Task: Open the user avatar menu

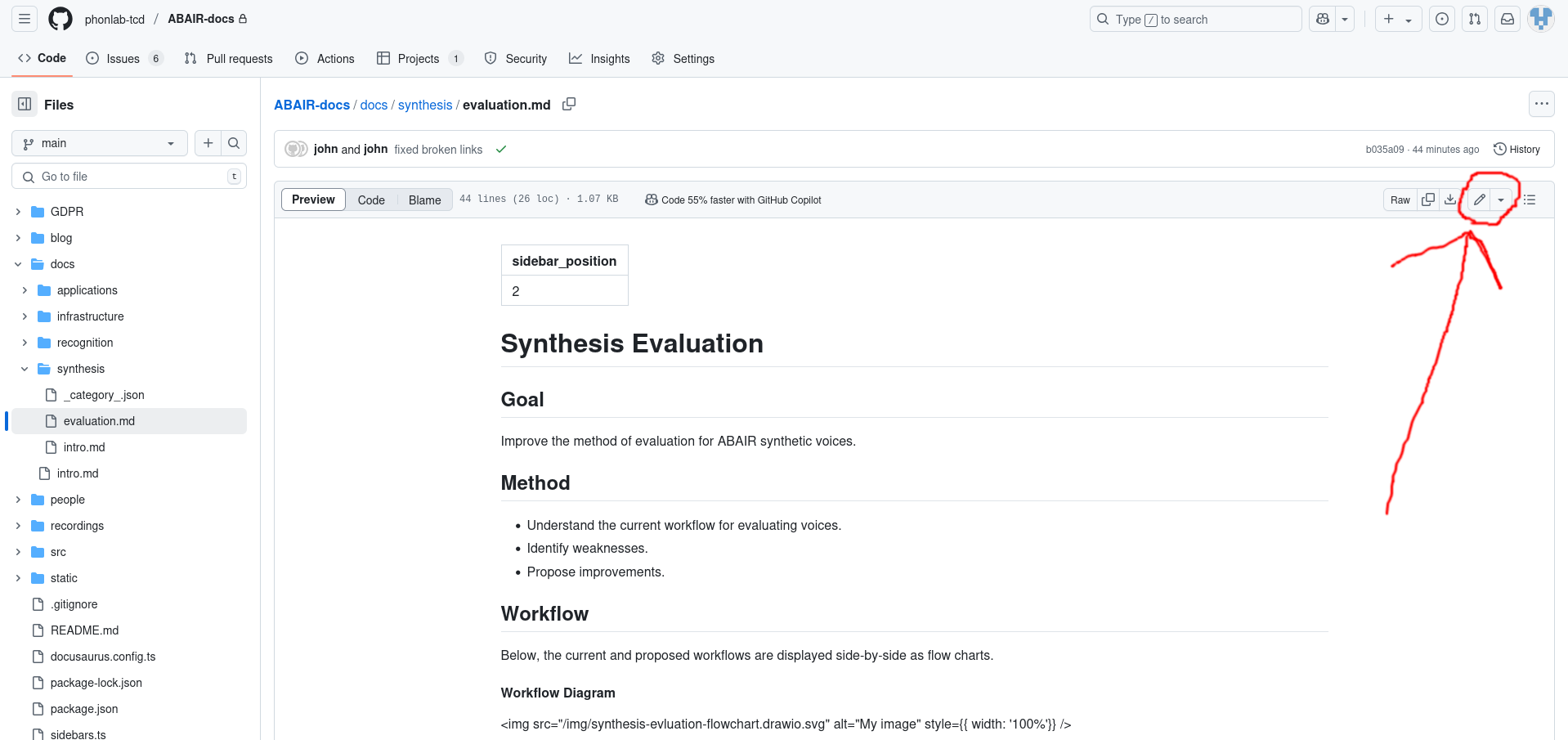Action: click(1541, 19)
